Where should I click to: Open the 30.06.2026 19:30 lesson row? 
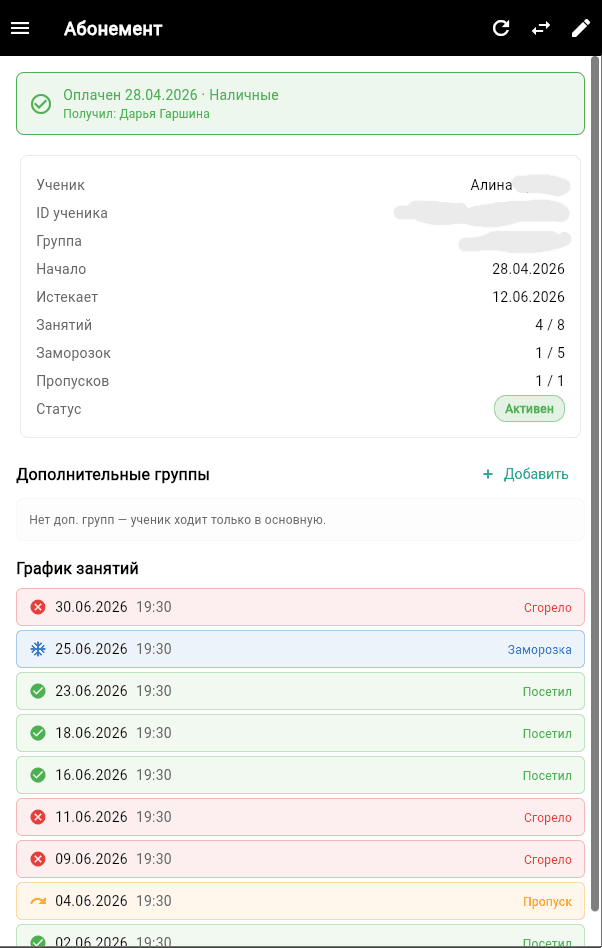coord(300,607)
